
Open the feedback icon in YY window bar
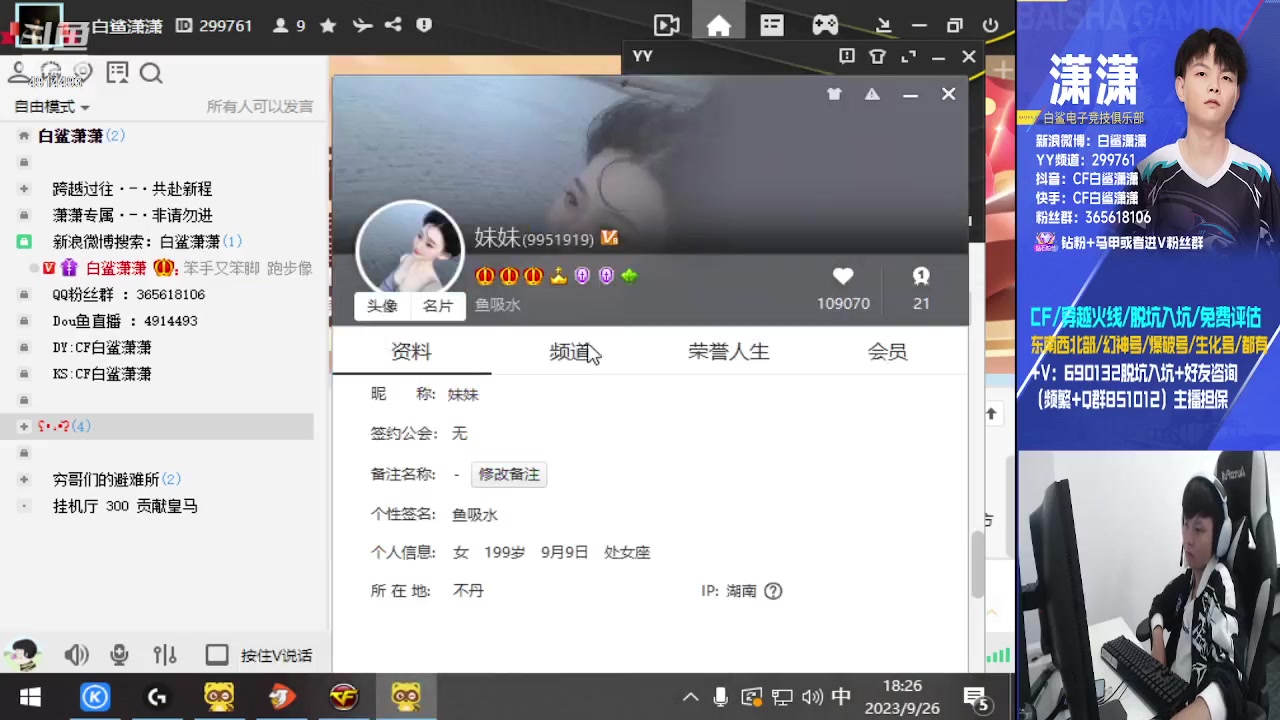click(847, 57)
